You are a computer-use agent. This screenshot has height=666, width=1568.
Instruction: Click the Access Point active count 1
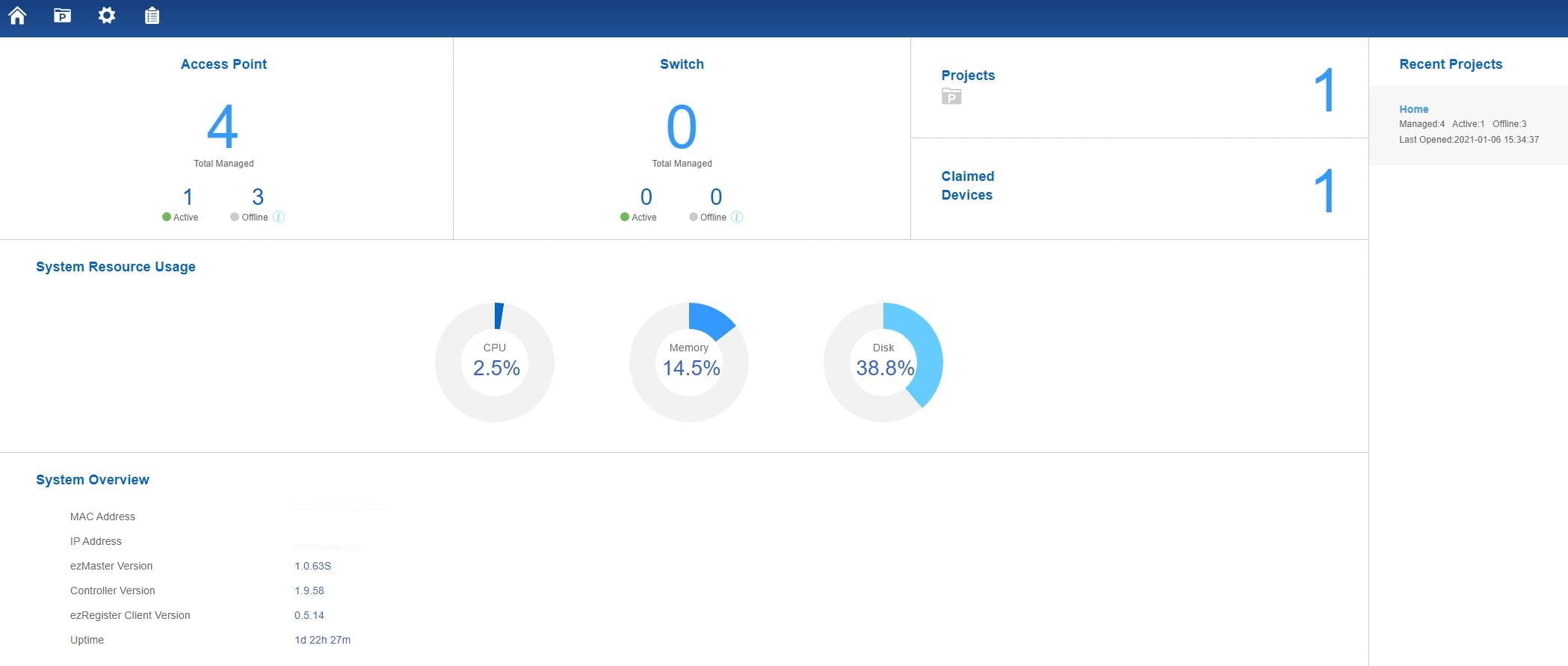[188, 197]
